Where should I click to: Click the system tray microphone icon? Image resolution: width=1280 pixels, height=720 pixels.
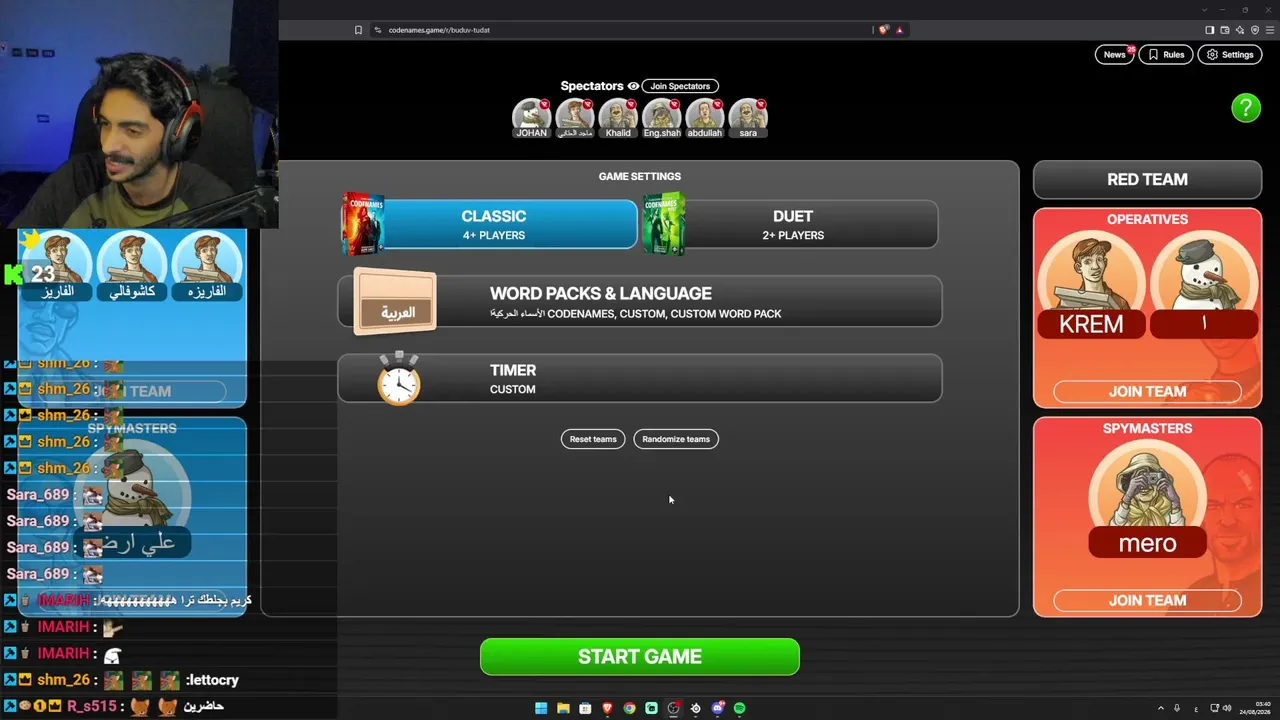(1178, 708)
